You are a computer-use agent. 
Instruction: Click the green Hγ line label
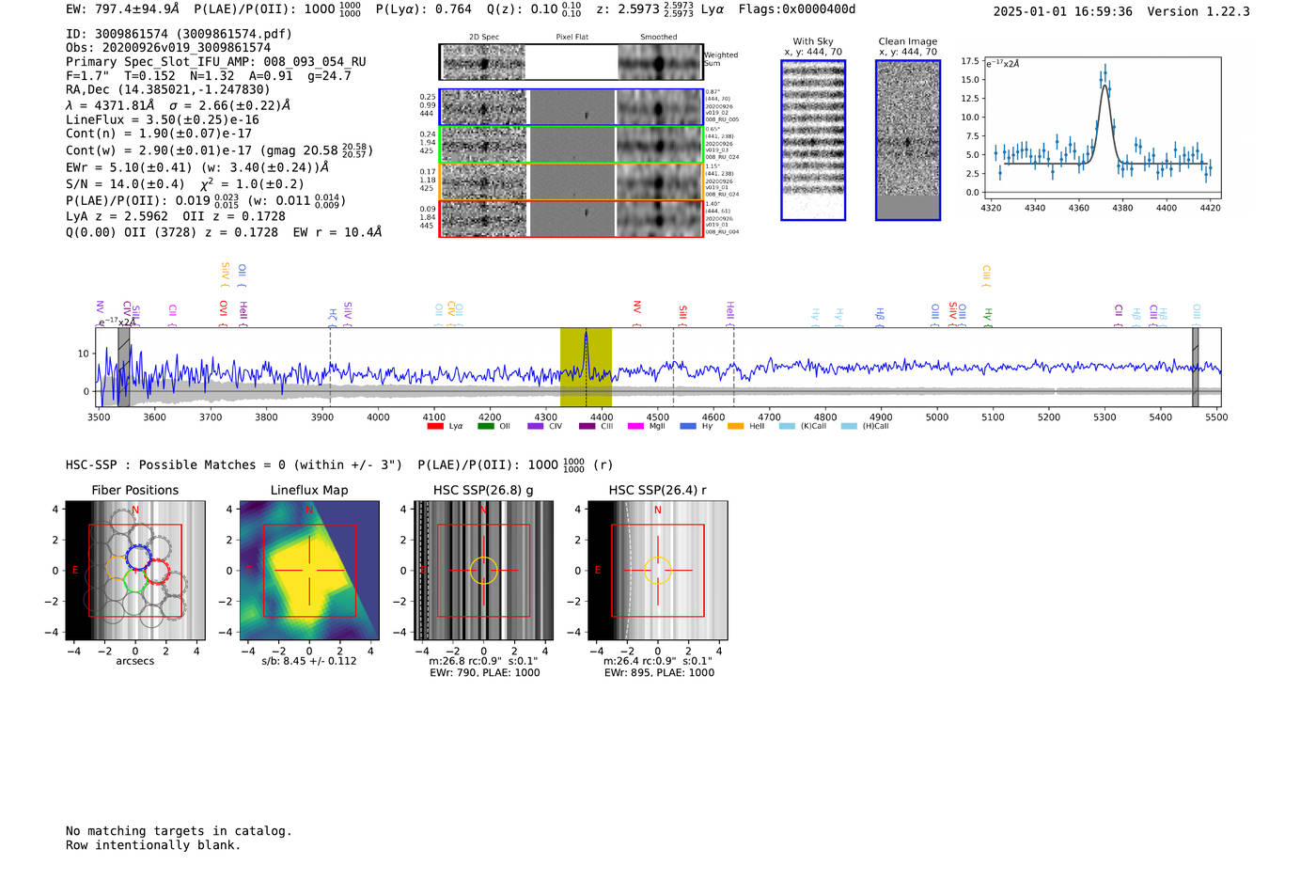click(x=988, y=316)
